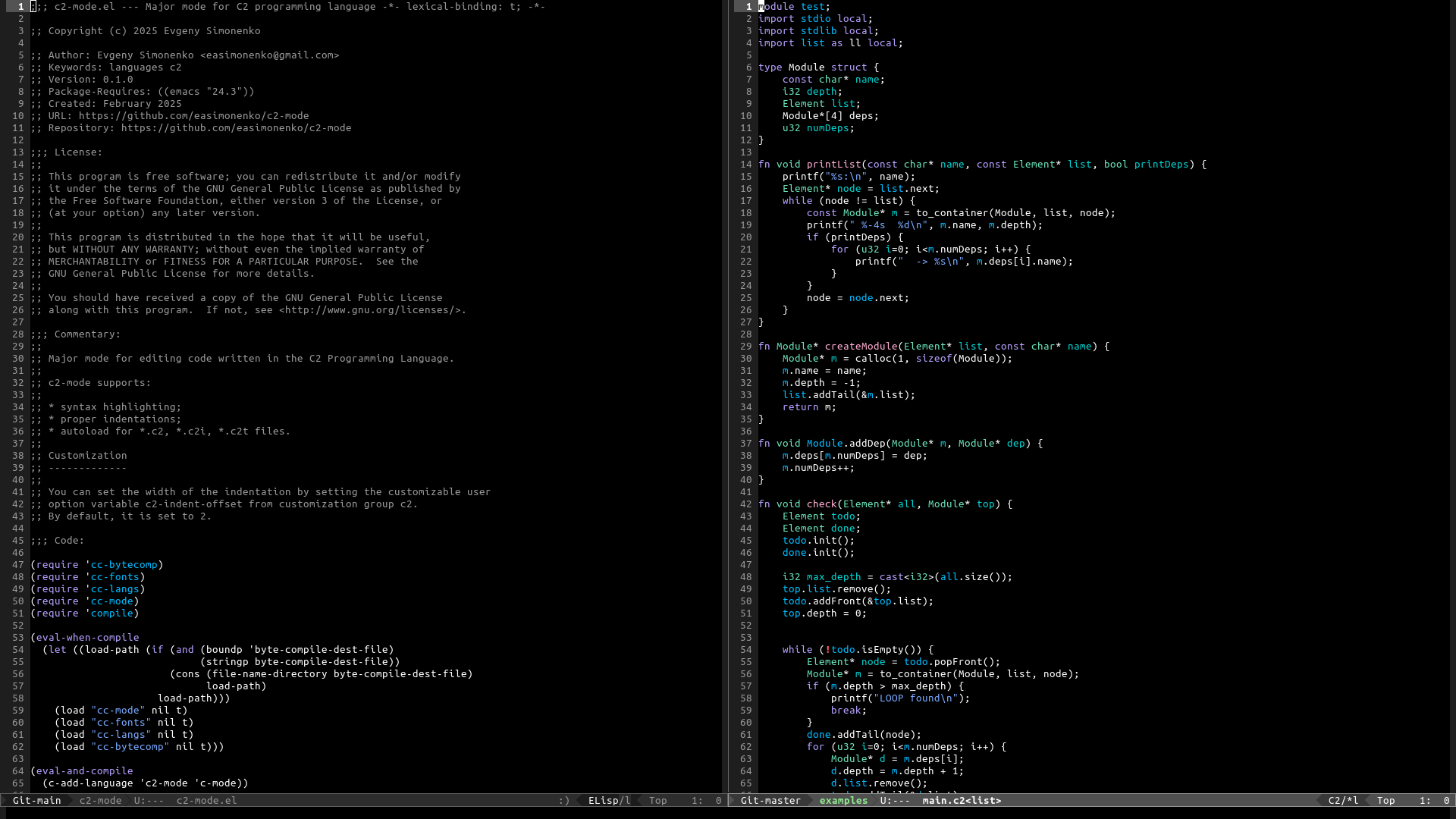Click the ELisp/l major mode indicator
This screenshot has height=819, width=1456.
609,801
